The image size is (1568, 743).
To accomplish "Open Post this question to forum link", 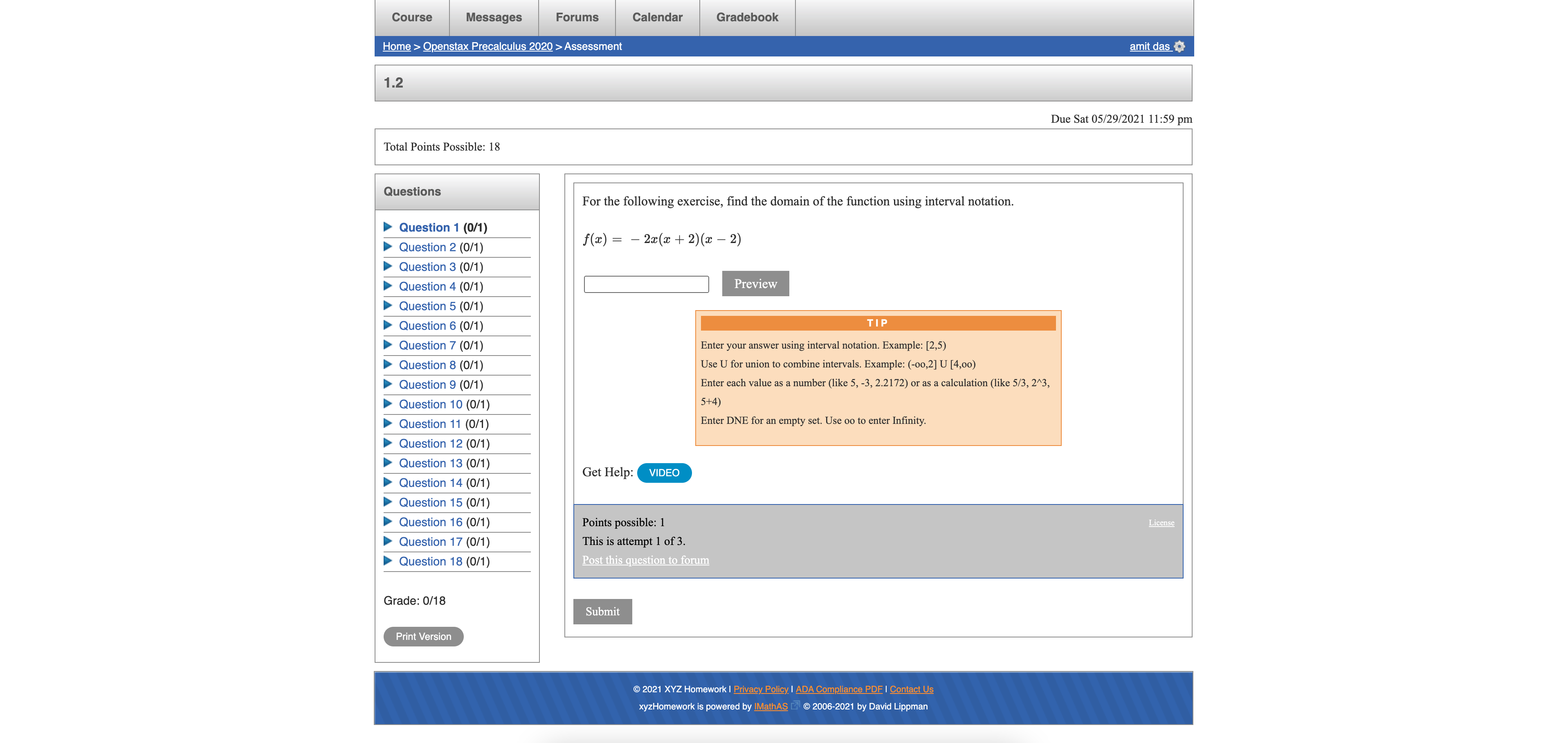I will click(645, 560).
